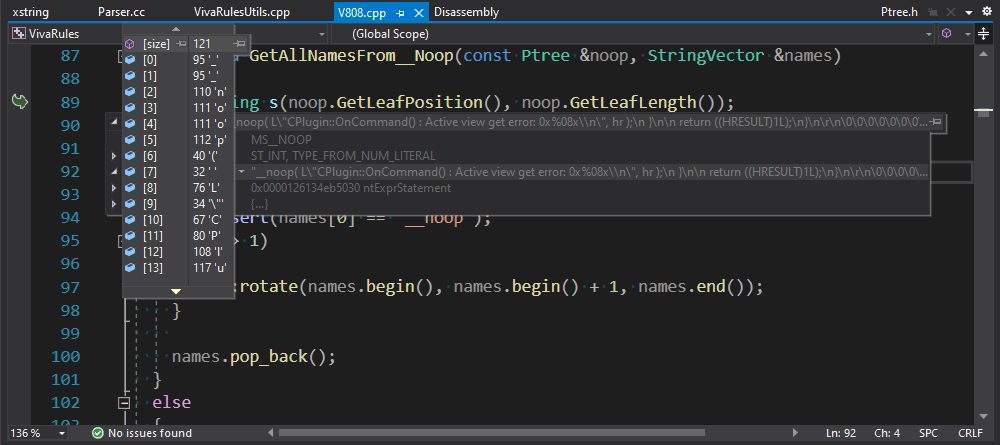1000x445 pixels.
Task: Click the MS__NOOP value
Action: click(281, 139)
